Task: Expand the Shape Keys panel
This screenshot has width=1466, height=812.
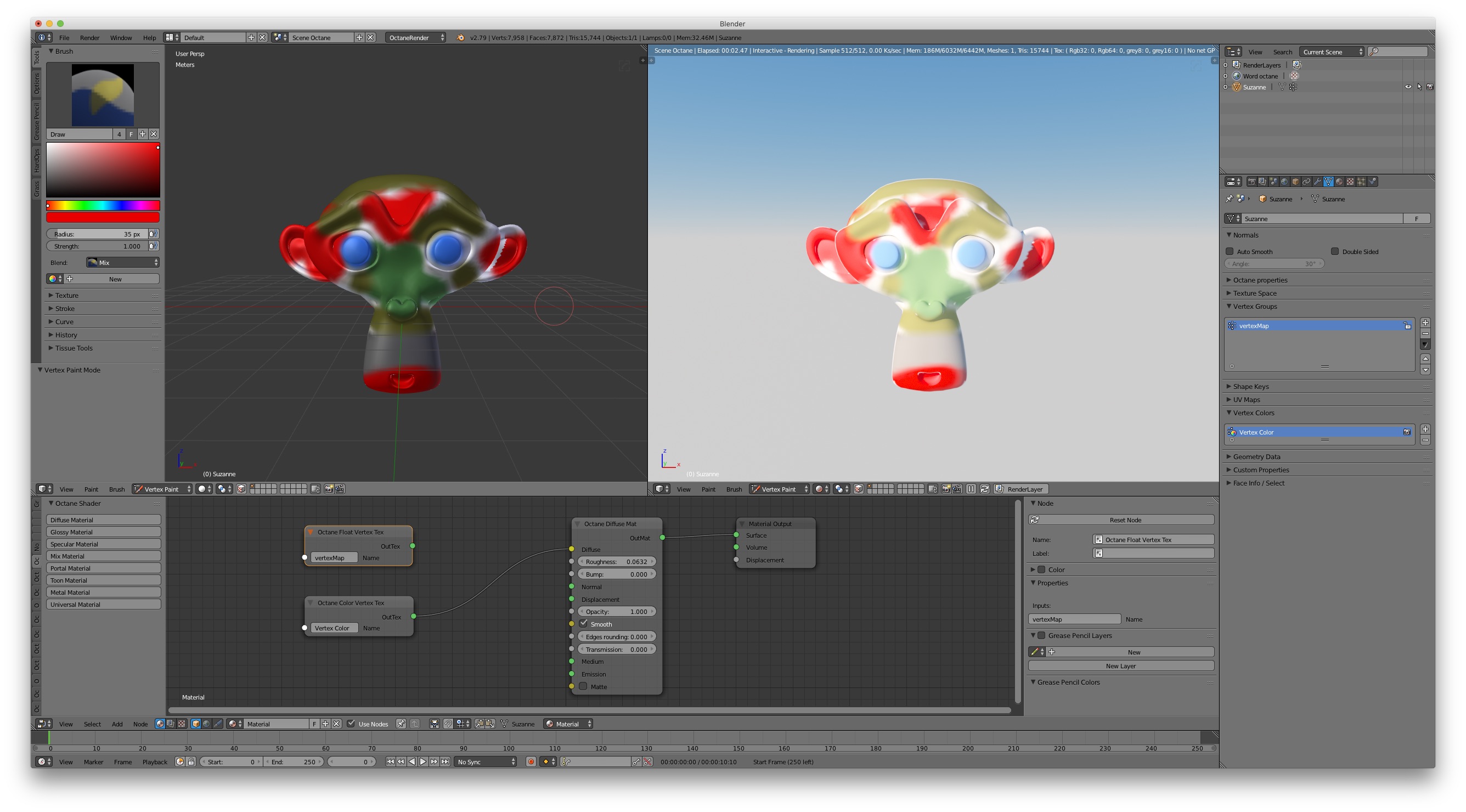Action: (1250, 386)
